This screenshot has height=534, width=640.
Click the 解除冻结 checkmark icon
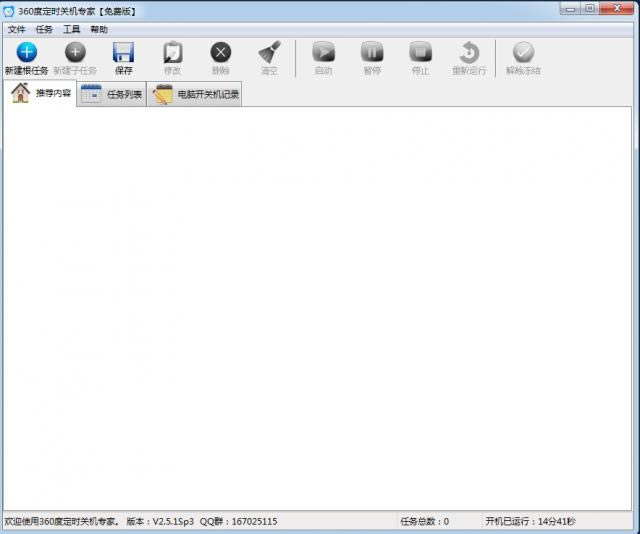coord(524,52)
